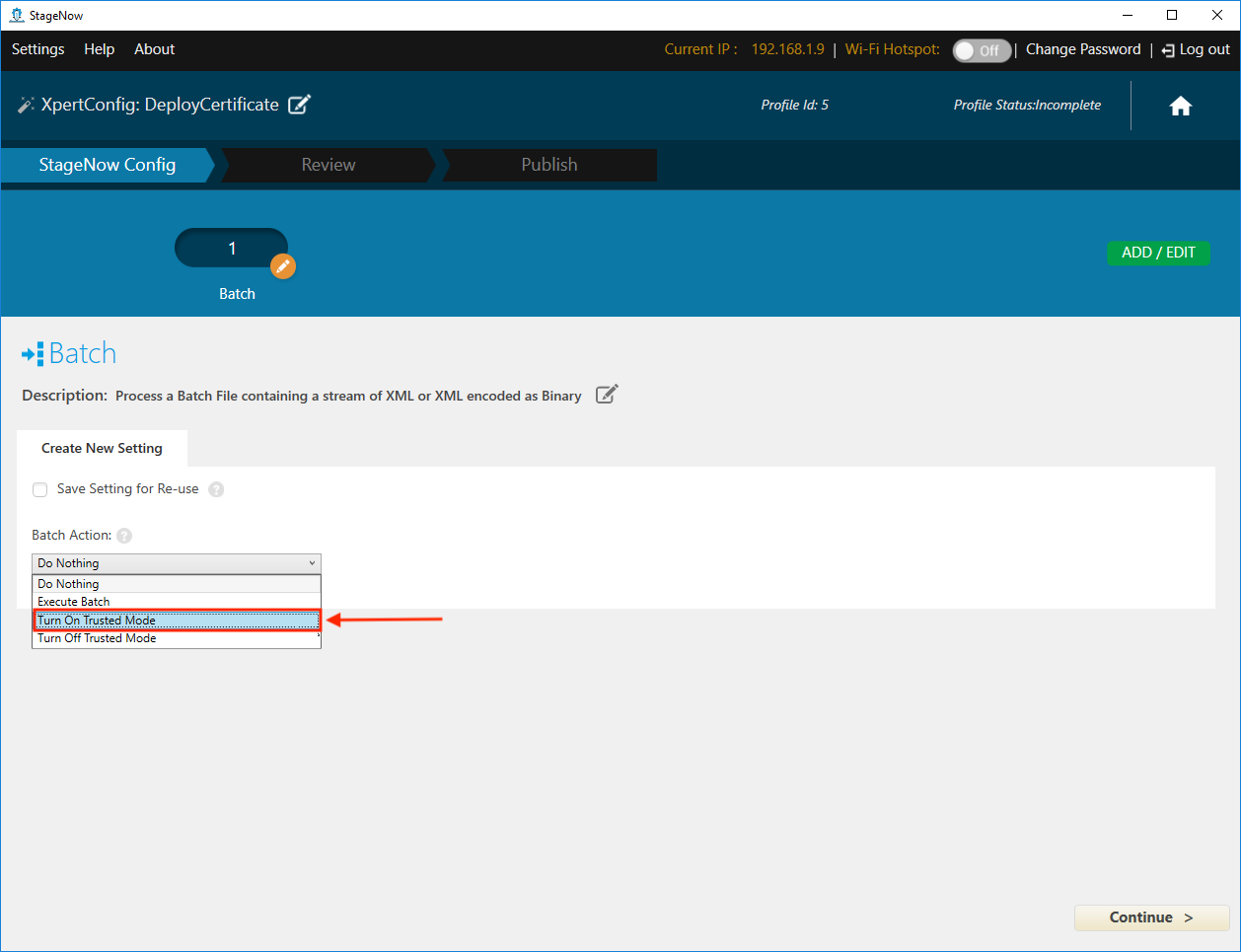The image size is (1241, 952).
Task: Toggle the Wi-Fi Hotspot switch
Action: (x=981, y=50)
